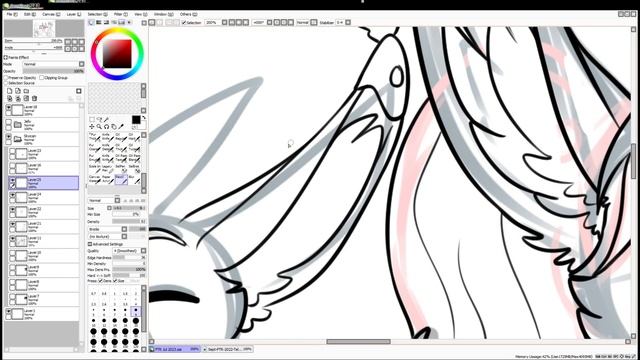
Task: Toggle pressure Size checkbox
Action: point(115,281)
